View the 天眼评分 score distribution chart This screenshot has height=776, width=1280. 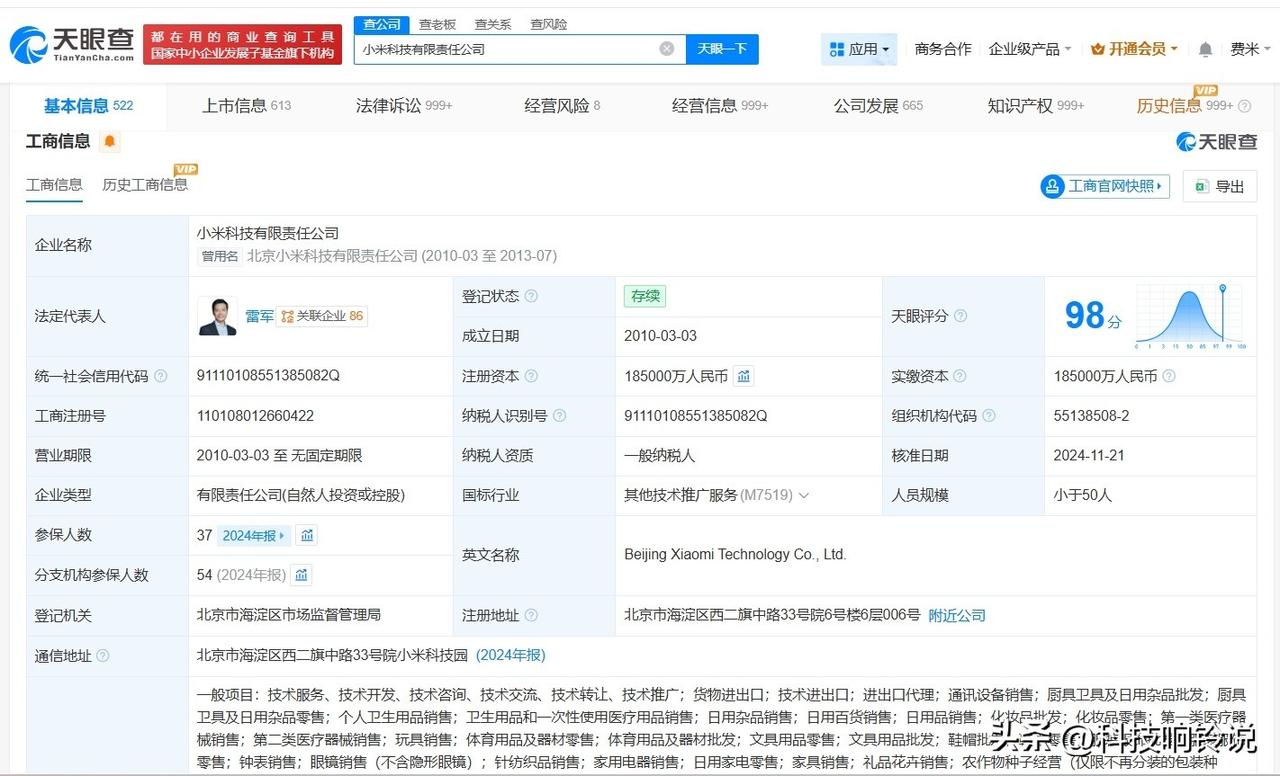[x=1190, y=316]
